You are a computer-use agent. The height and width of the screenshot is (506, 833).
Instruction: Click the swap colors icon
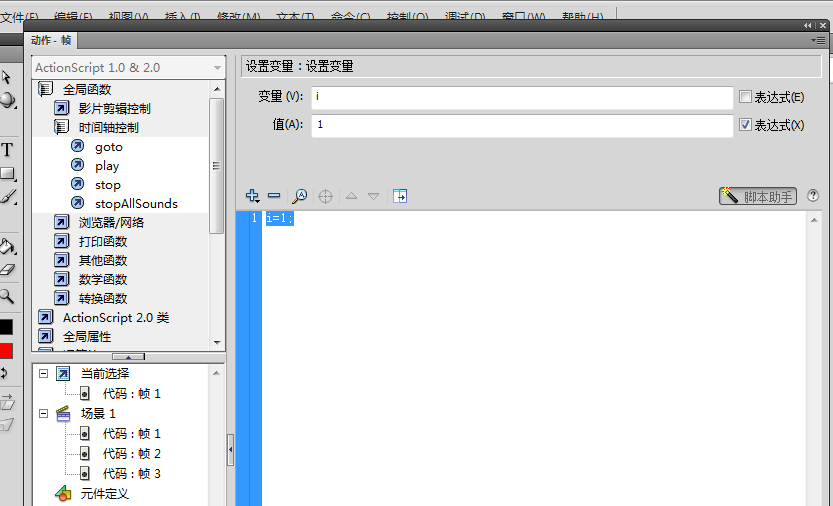coord(4,373)
